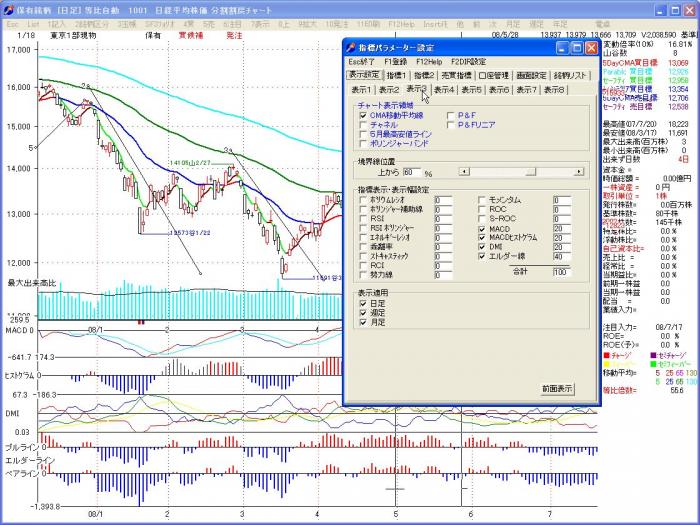
Task: Enable the P&Fリニア checkbox
Action: 450,125
